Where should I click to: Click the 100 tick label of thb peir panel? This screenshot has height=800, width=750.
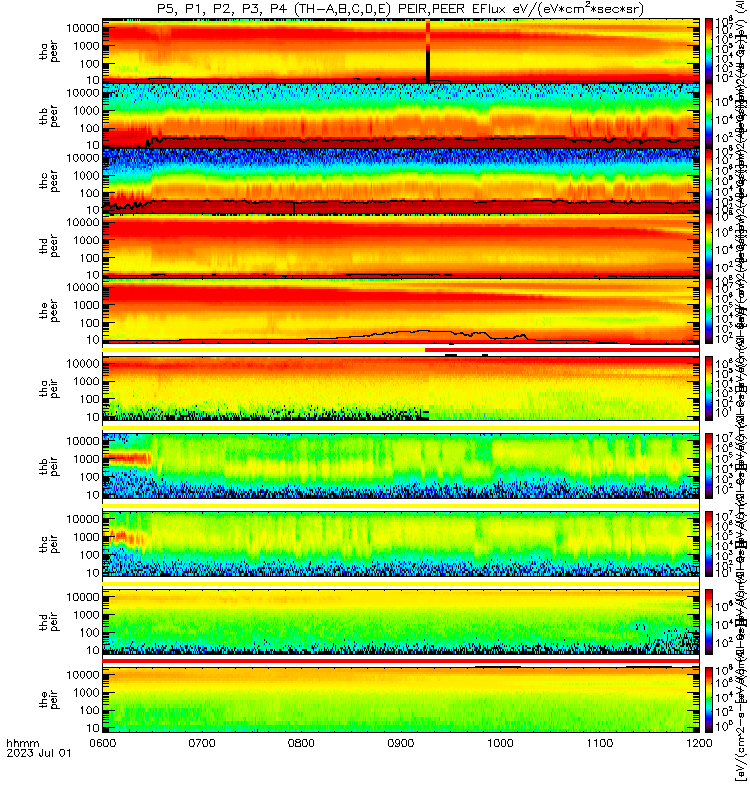(90, 477)
